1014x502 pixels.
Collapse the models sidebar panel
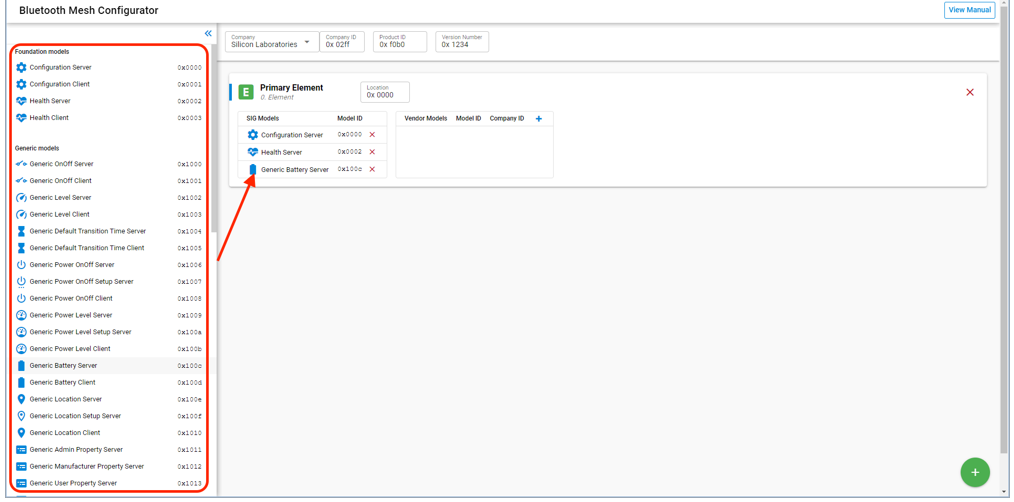[208, 33]
